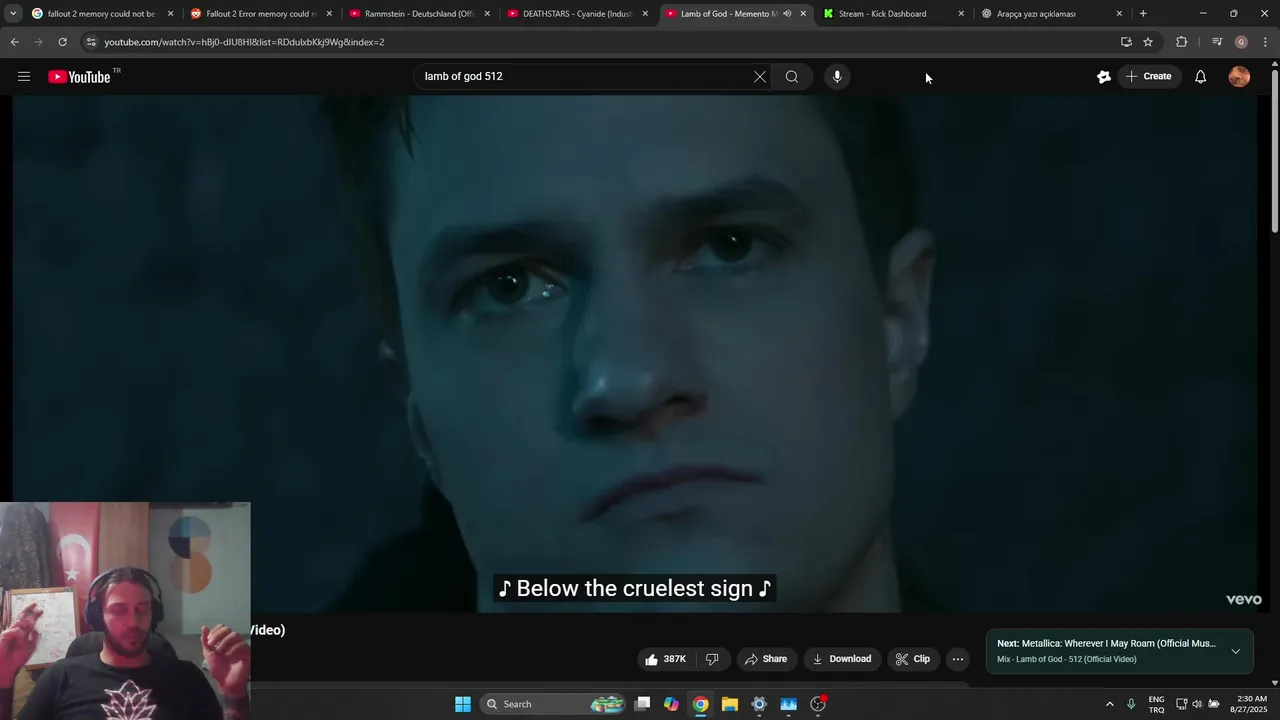Mute the Lamb of God tab audio icon
1280x720 pixels.
coord(787,14)
